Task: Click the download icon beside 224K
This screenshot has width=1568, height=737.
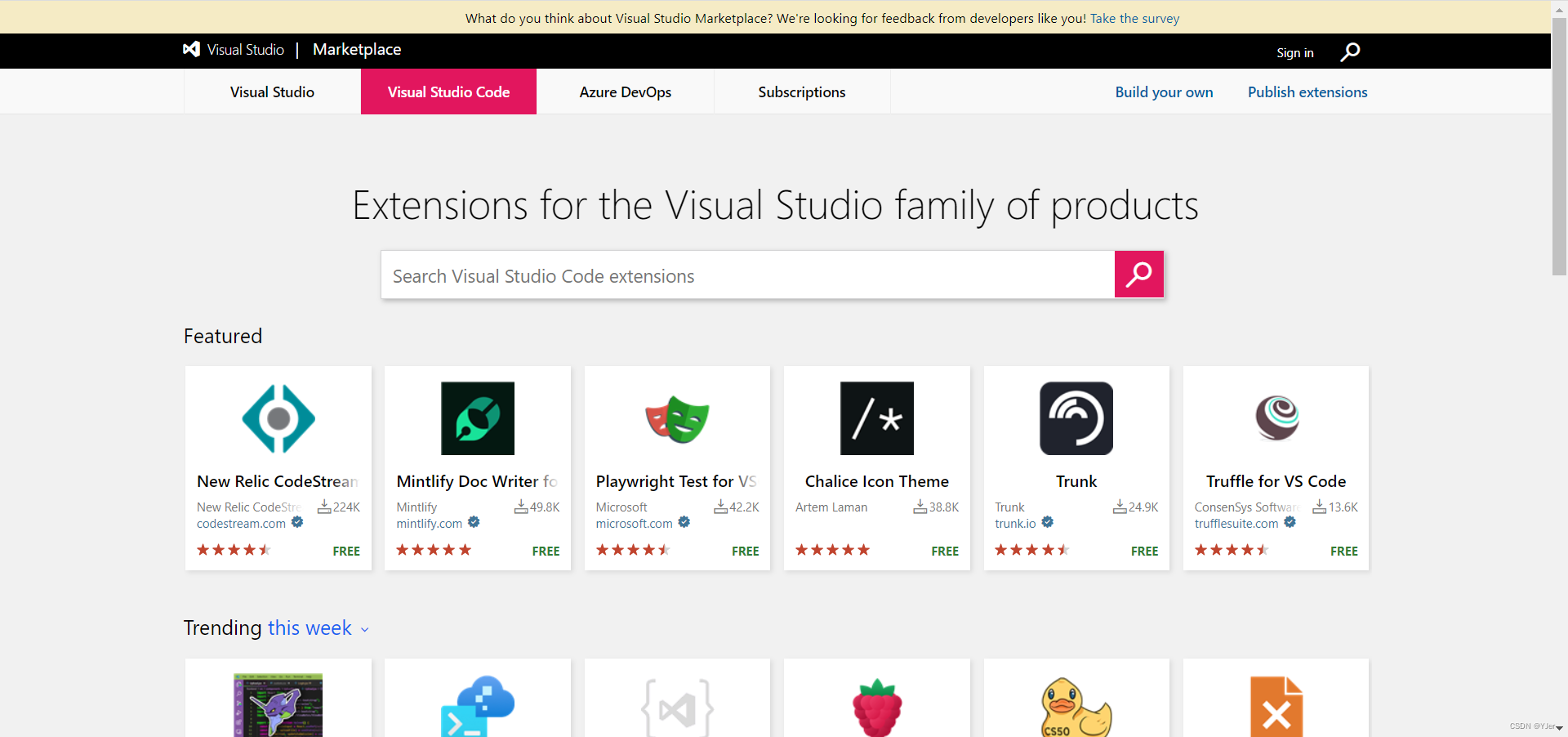Action: point(324,507)
